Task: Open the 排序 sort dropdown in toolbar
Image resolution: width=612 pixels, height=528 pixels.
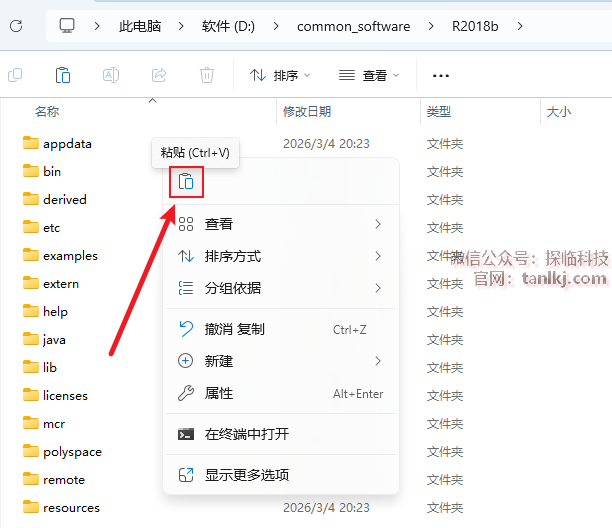Action: click(x=280, y=75)
